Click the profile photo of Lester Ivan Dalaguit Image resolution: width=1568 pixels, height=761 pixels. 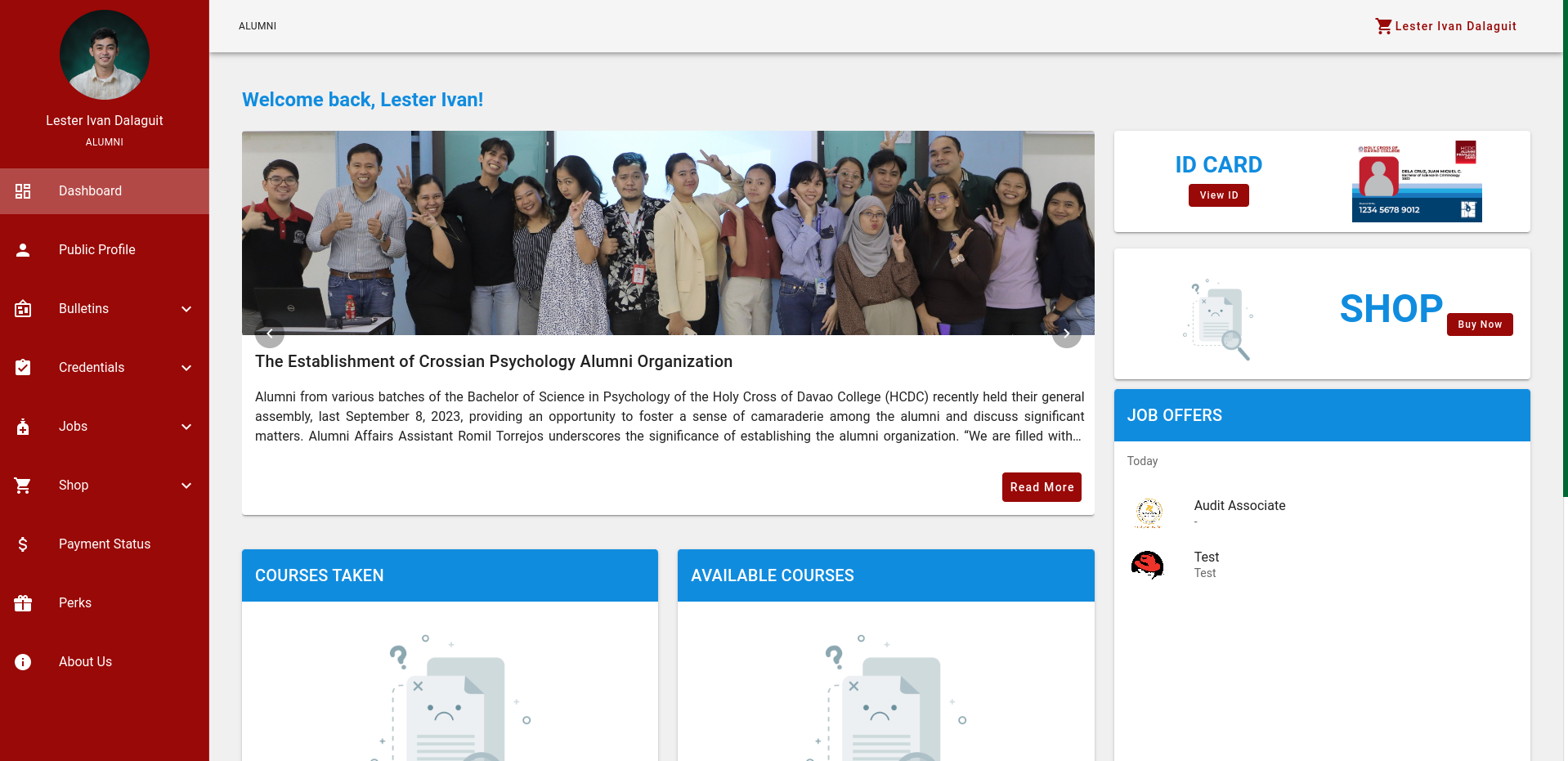pos(105,55)
